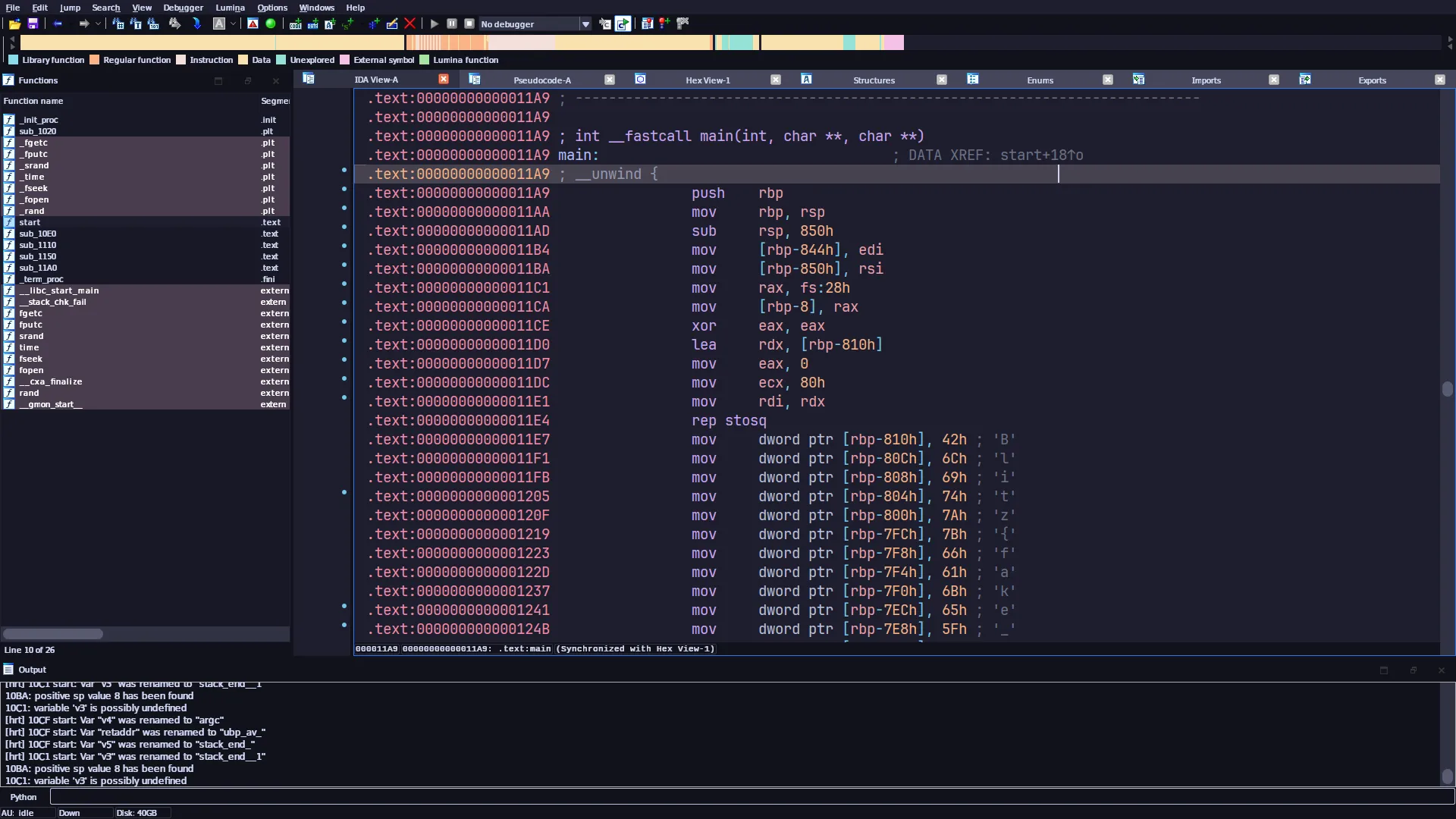The width and height of the screenshot is (1456, 819).
Task: Save the current IDA database
Action: pos(33,24)
